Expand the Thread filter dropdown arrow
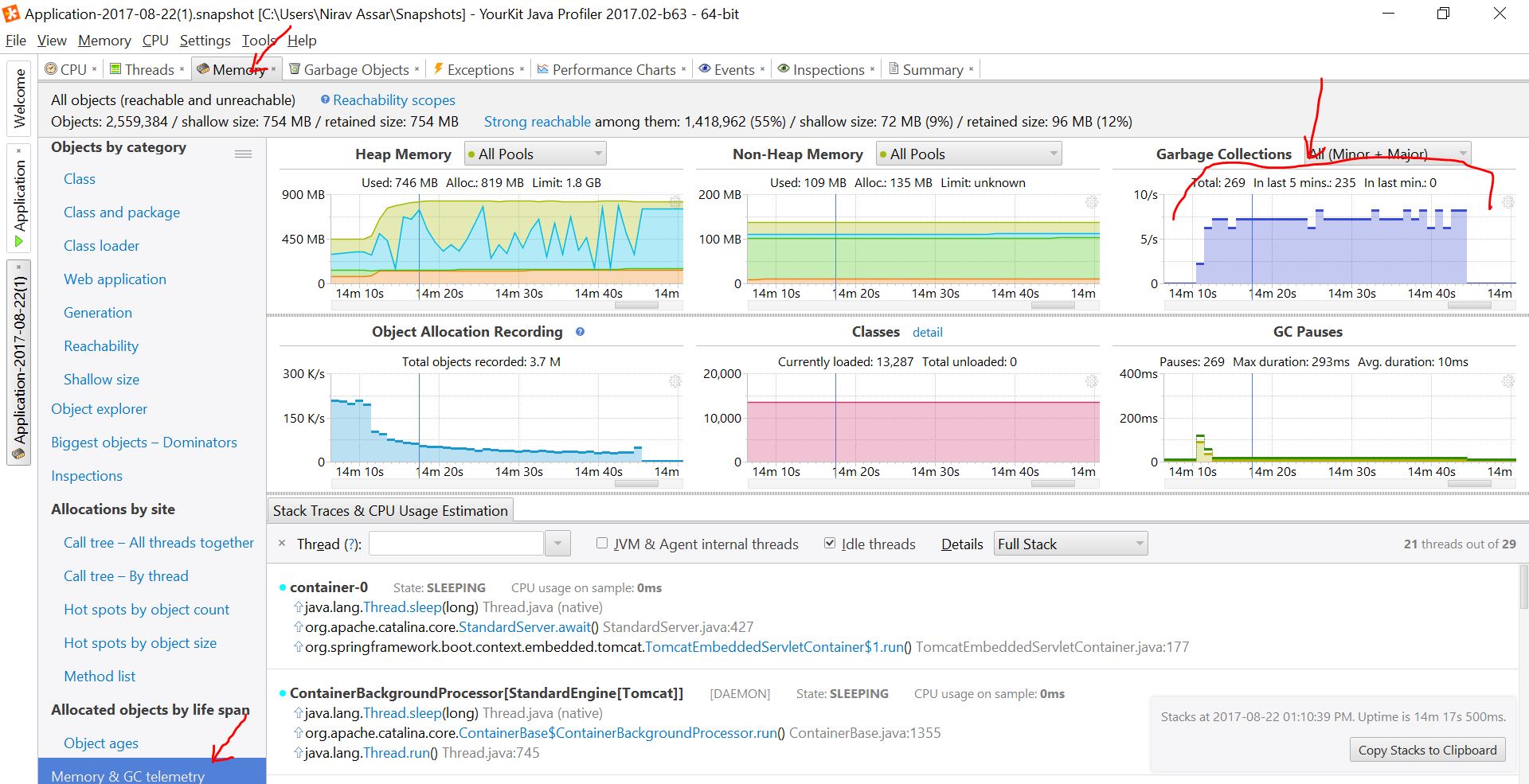Viewport: 1529px width, 784px height. pyautogui.click(x=558, y=544)
